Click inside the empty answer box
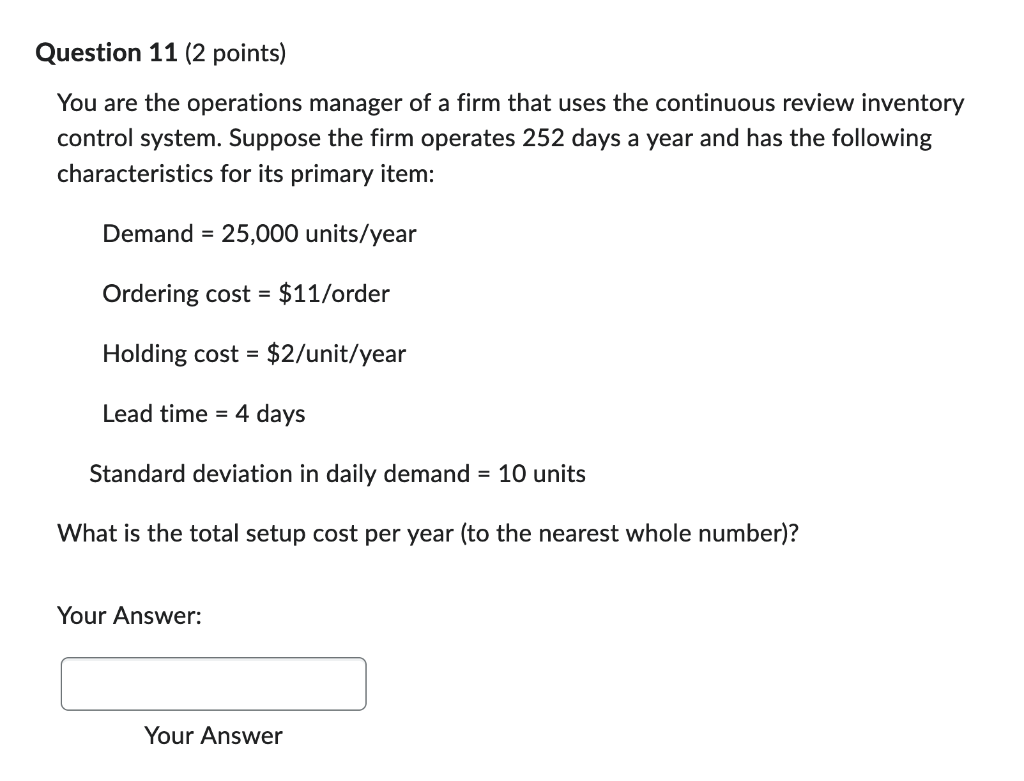 (x=213, y=684)
